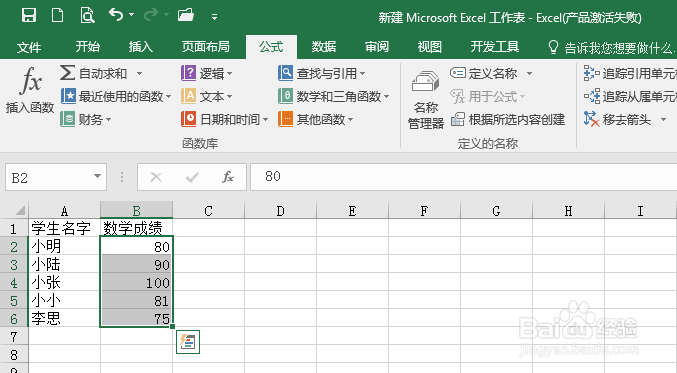Click the formula bar confirm checkmark icon

(192, 177)
